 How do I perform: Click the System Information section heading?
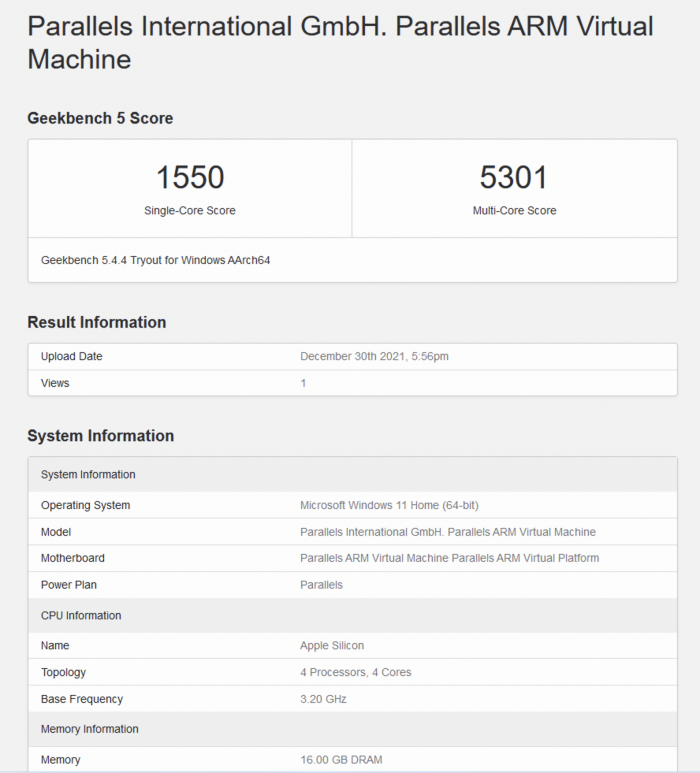[101, 436]
